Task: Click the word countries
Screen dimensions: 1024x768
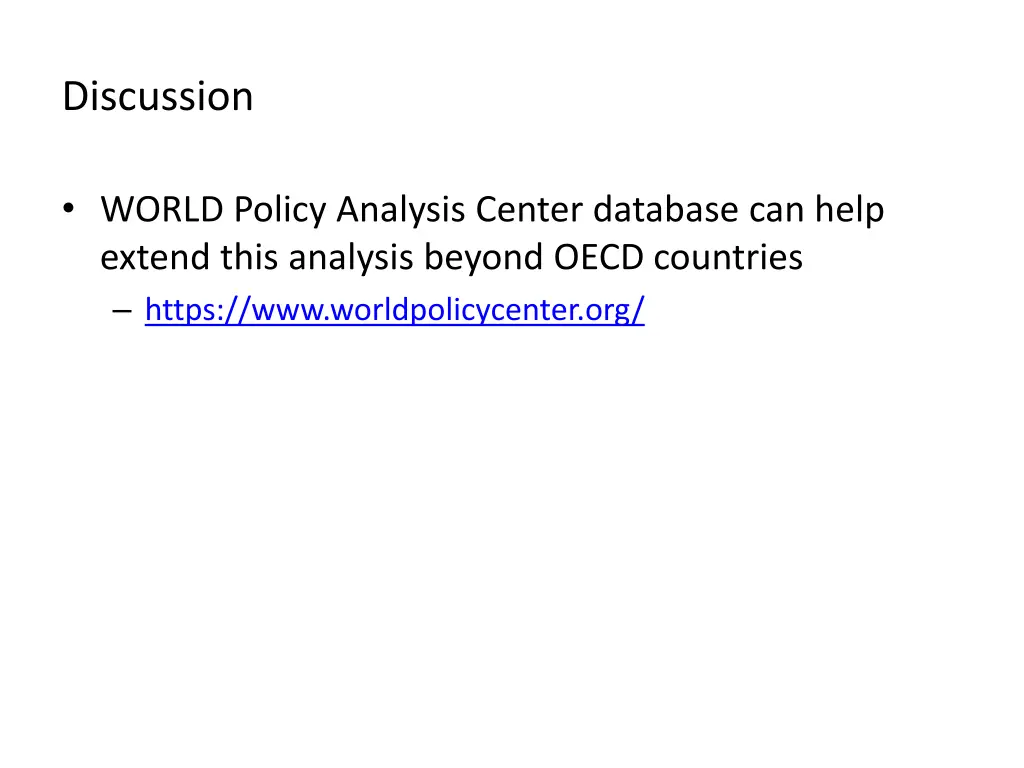Action: click(x=728, y=257)
